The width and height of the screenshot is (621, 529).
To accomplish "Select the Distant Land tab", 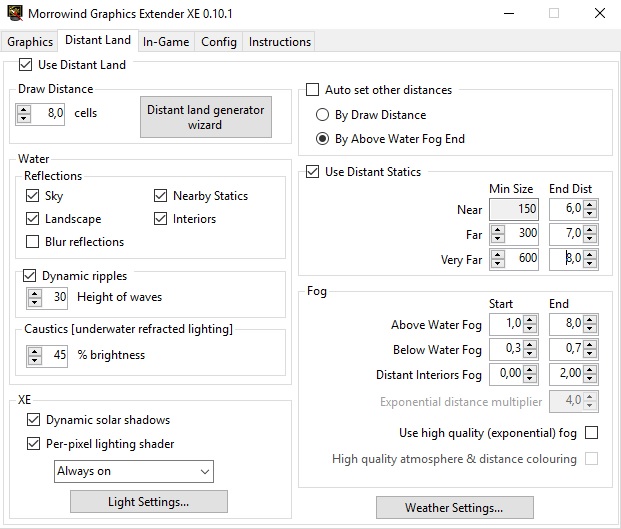I will tap(98, 40).
